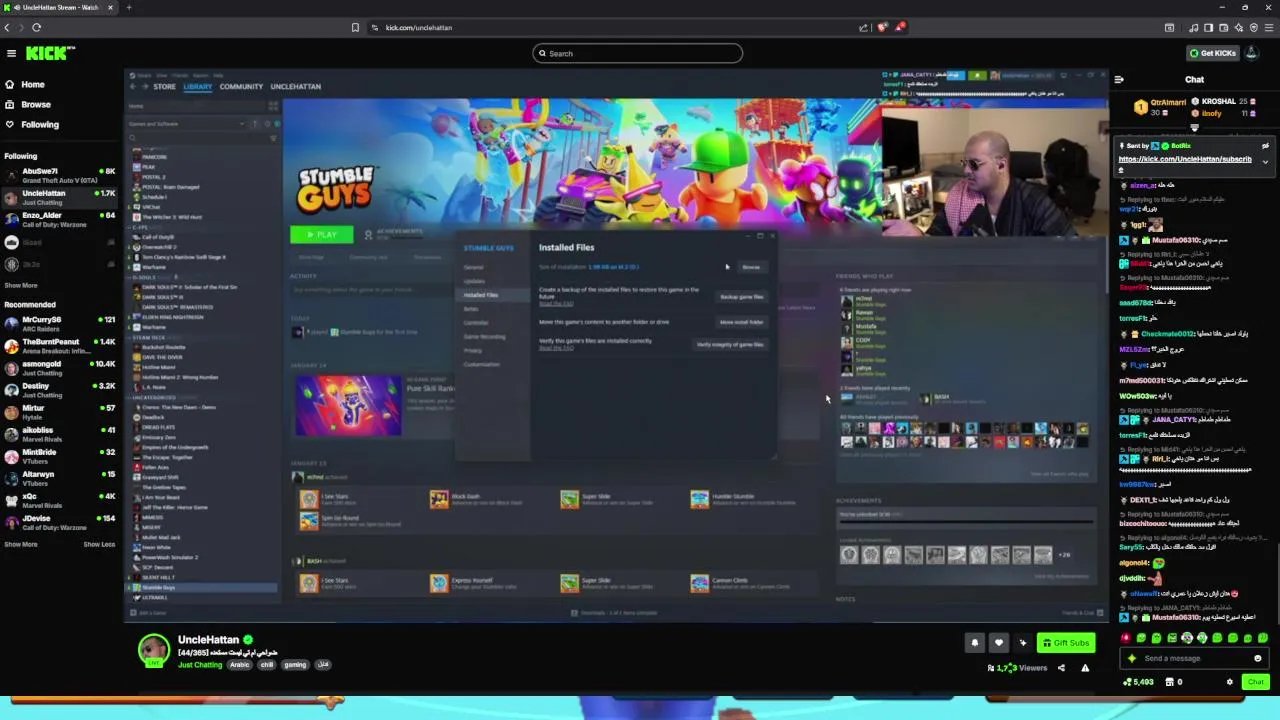Toggle the heart follow button
Screen dimensions: 1280x720
click(x=998, y=643)
